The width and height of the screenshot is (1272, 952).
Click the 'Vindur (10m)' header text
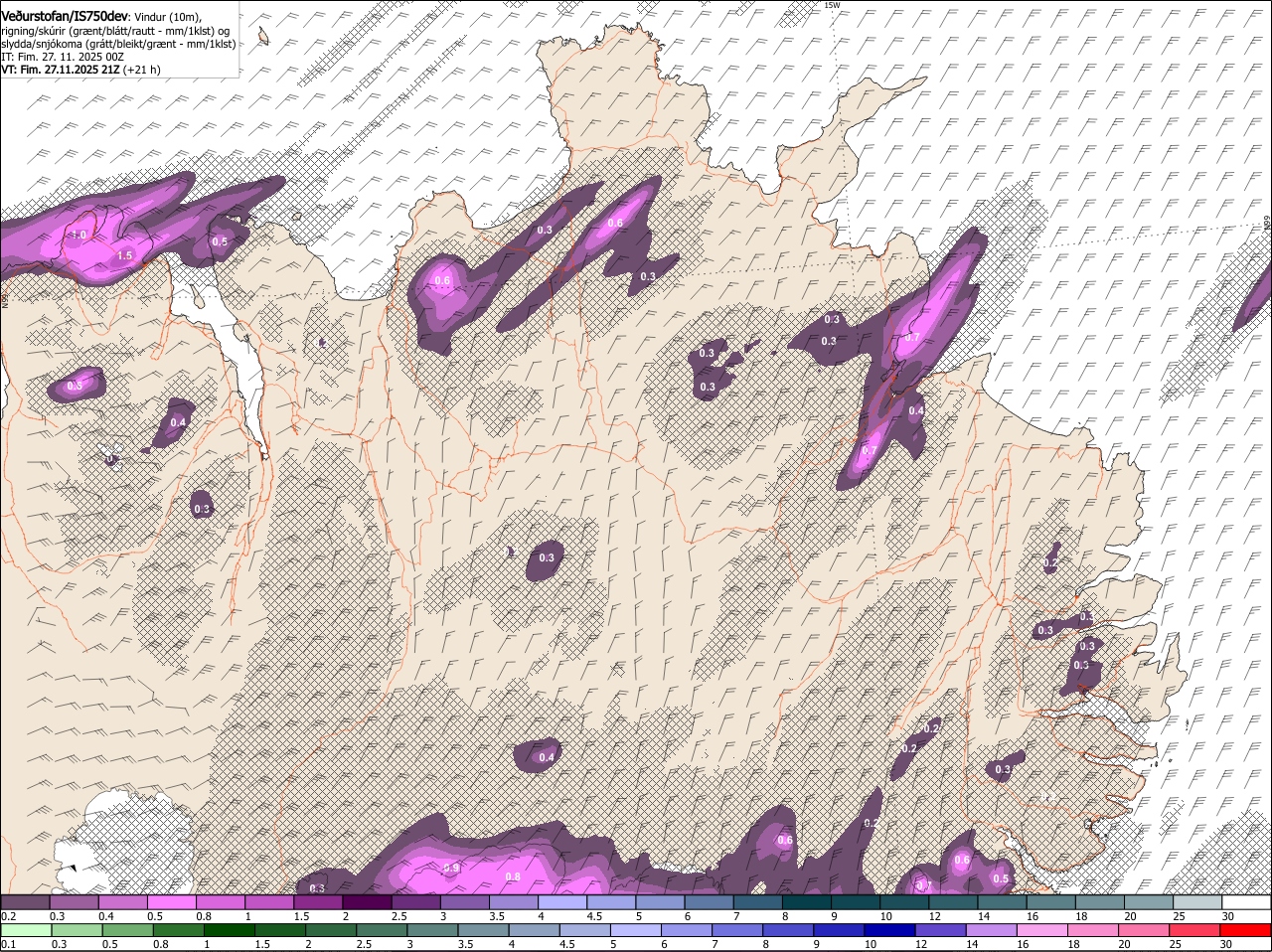coord(167,17)
